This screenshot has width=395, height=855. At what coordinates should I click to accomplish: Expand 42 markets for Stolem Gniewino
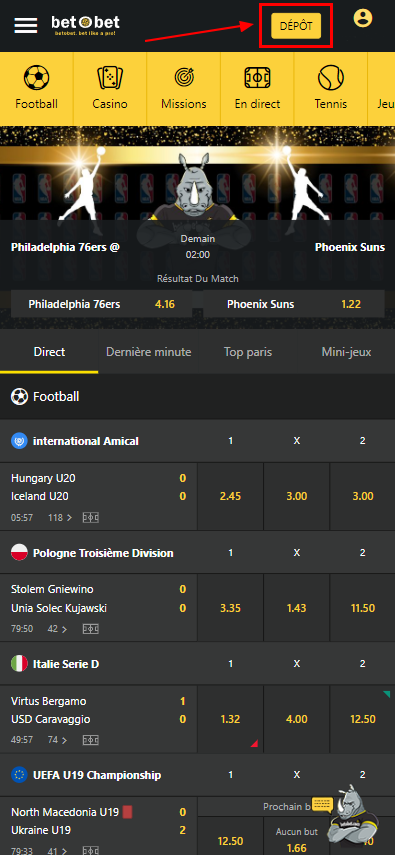click(58, 629)
